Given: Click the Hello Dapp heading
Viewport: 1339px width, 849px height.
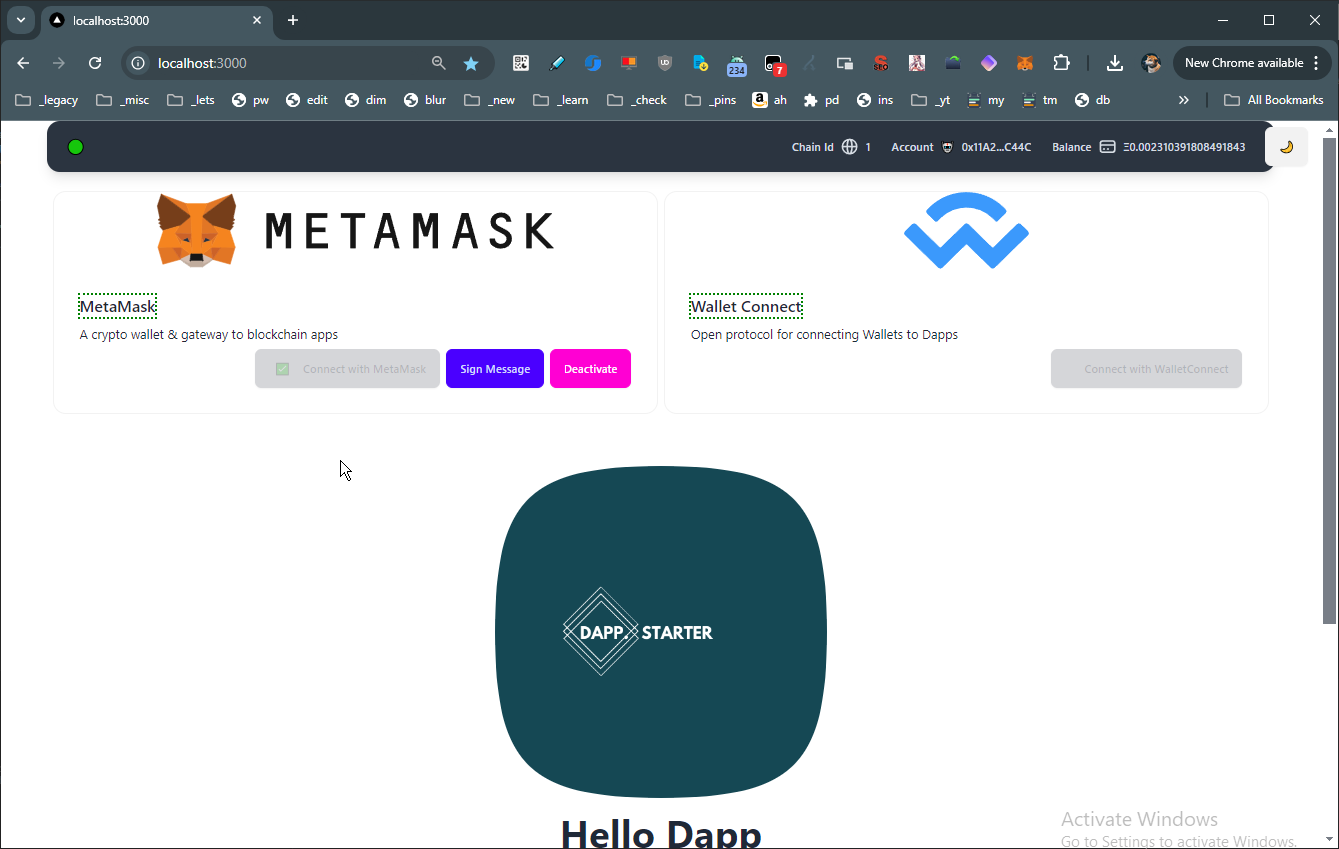Looking at the screenshot, I should click(x=661, y=834).
